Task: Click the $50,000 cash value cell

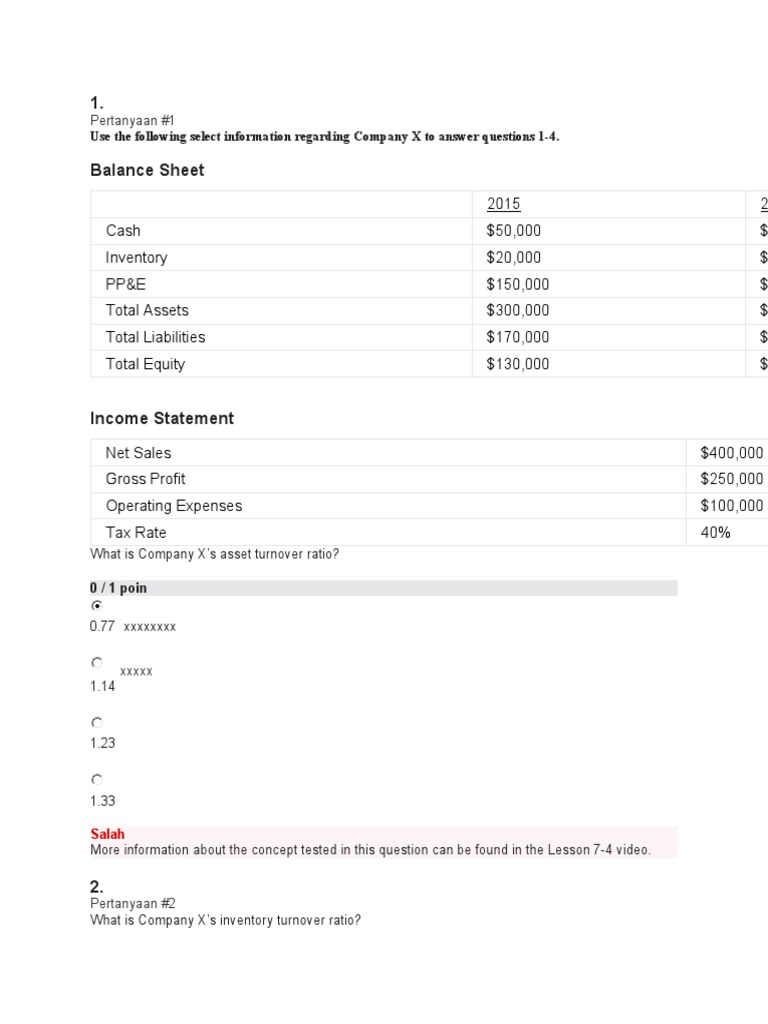Action: click(513, 231)
